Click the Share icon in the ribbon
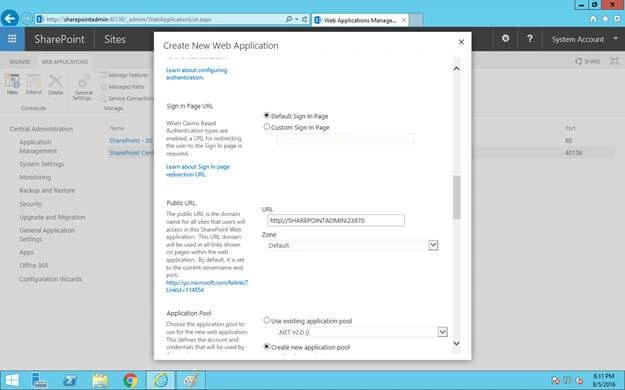Viewport: 625px width, 390px height. [x=587, y=61]
